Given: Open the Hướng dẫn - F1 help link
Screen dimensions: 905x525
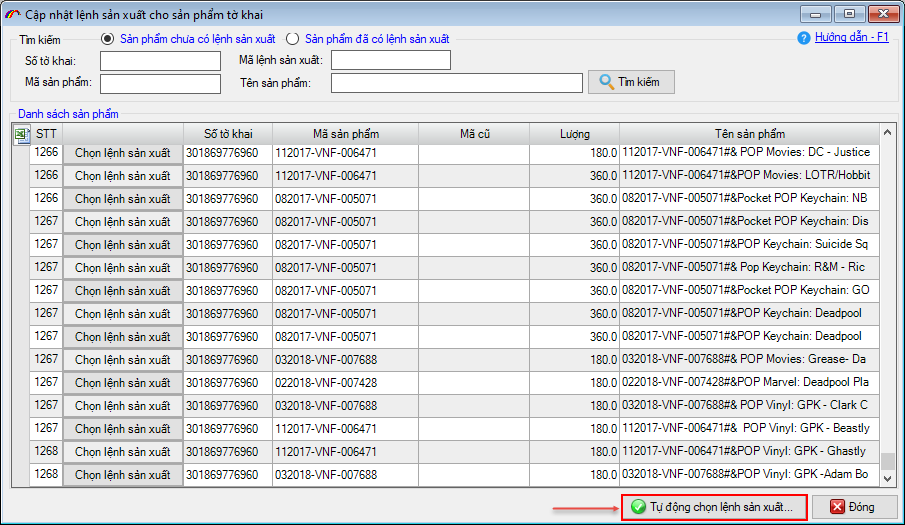Looking at the screenshot, I should [x=851, y=38].
